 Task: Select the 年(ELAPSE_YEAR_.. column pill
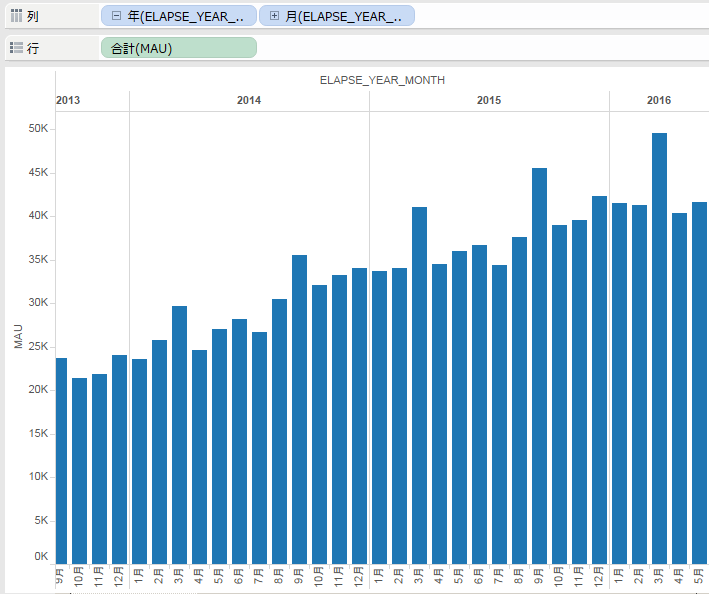point(179,16)
